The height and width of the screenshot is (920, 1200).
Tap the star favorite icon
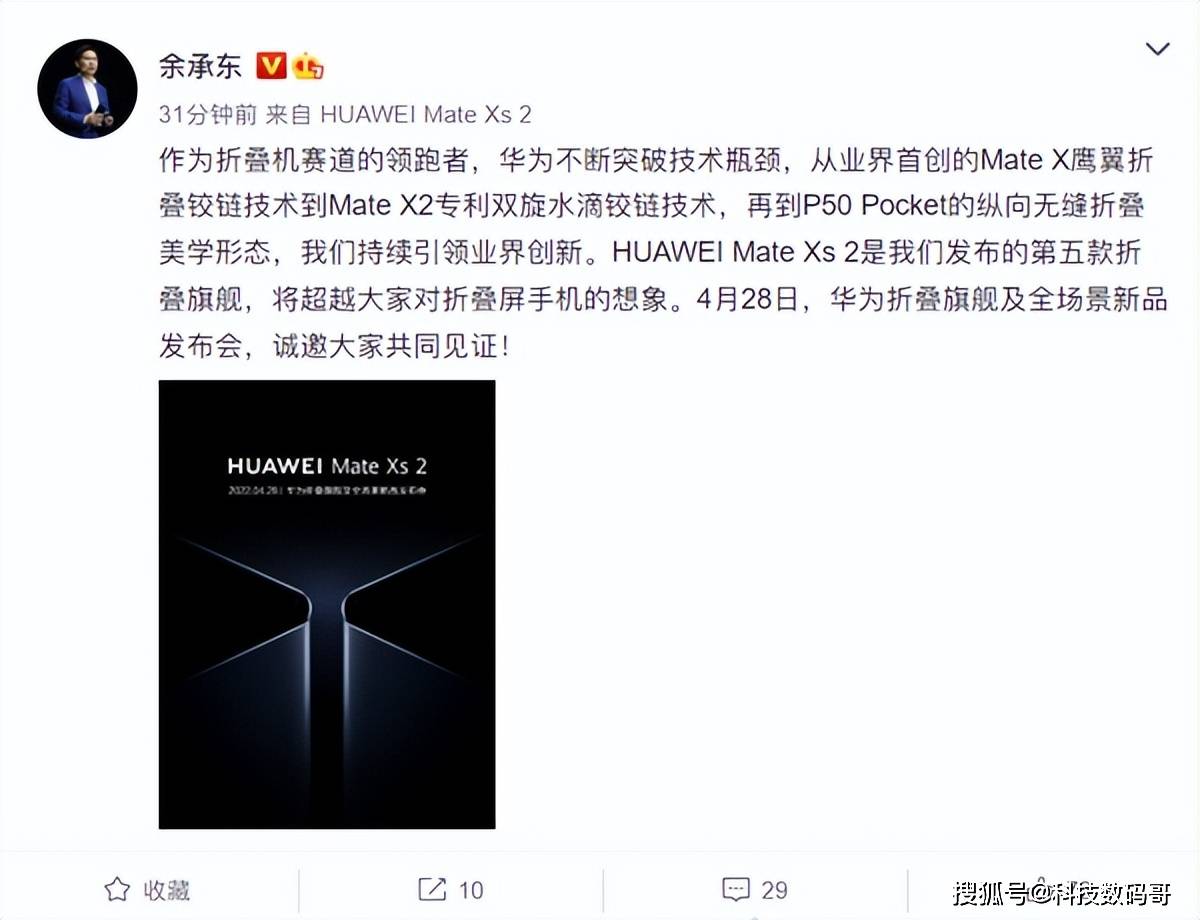click(117, 888)
